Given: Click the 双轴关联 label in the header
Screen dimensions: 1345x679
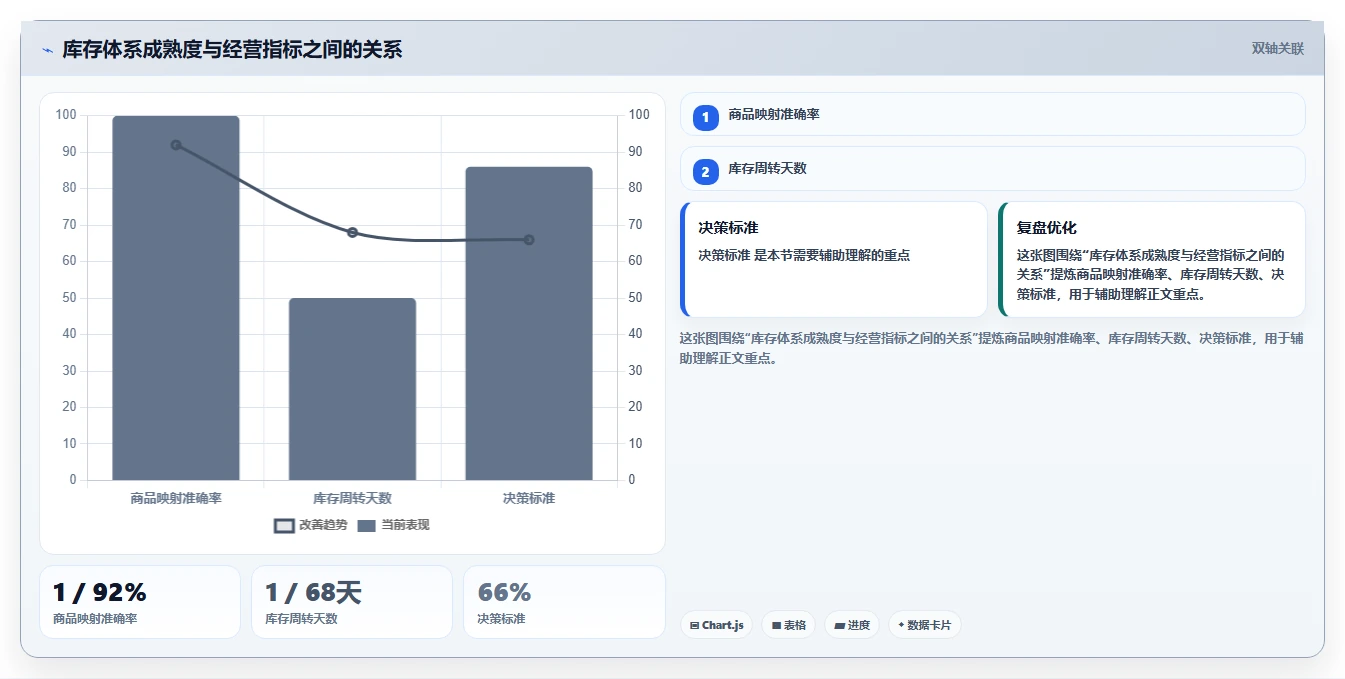Looking at the screenshot, I should tap(1277, 49).
